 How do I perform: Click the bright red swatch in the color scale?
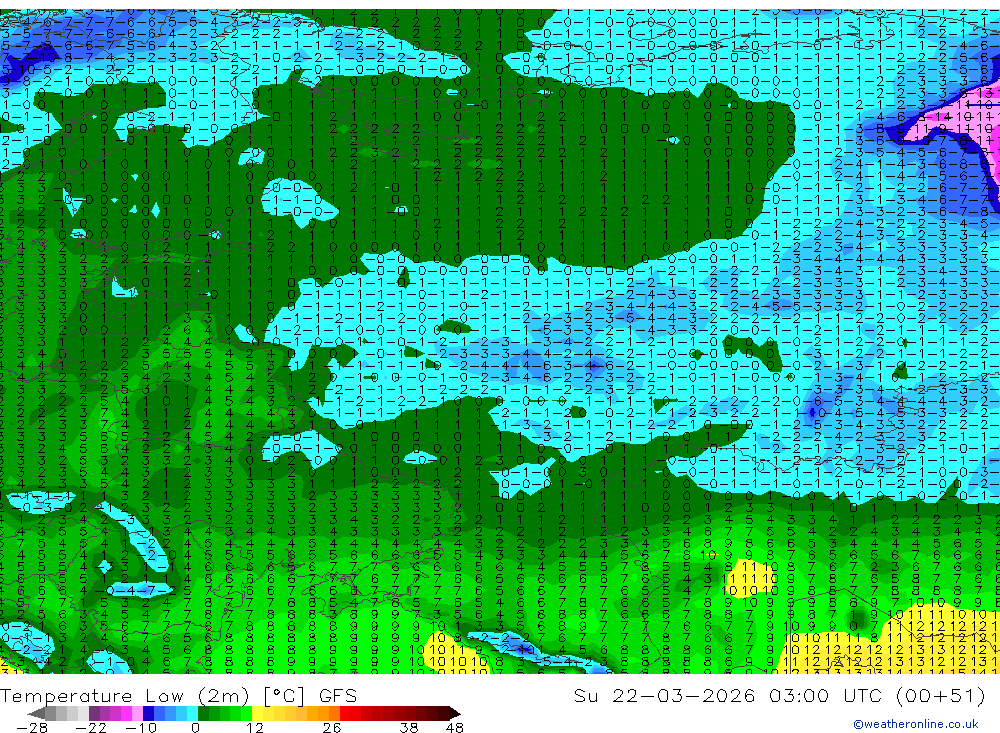click(345, 713)
